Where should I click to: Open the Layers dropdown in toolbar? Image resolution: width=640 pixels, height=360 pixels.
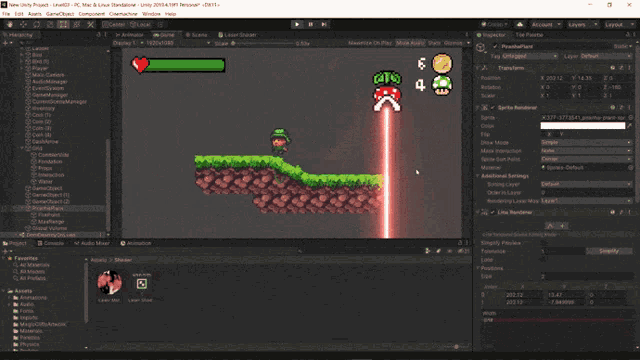click(x=582, y=24)
